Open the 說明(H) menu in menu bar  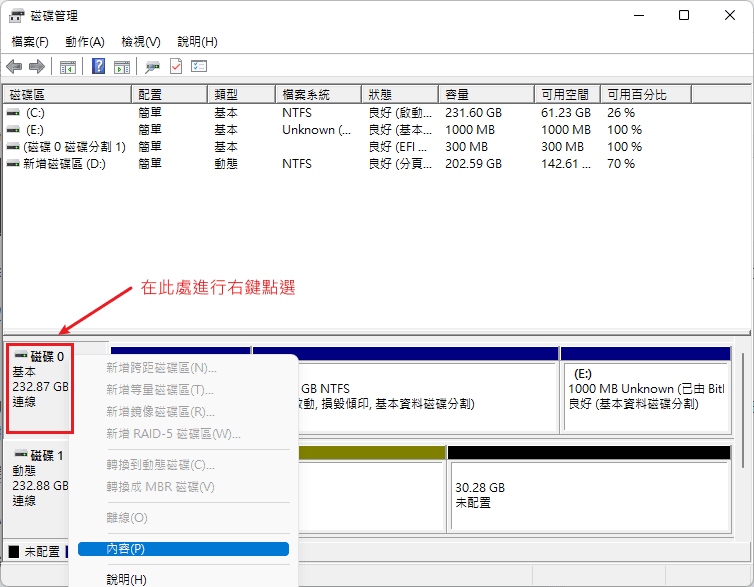(x=197, y=42)
